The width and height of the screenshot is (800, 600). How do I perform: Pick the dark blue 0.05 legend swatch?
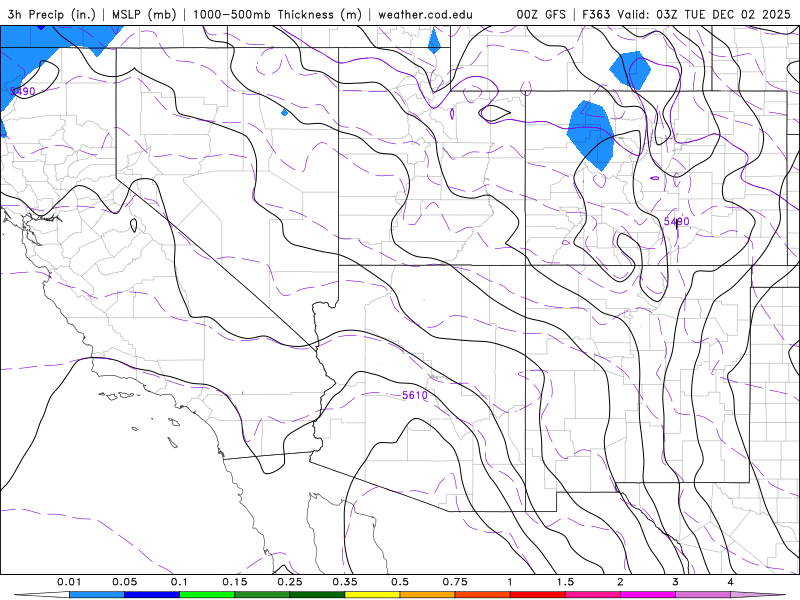(152, 595)
